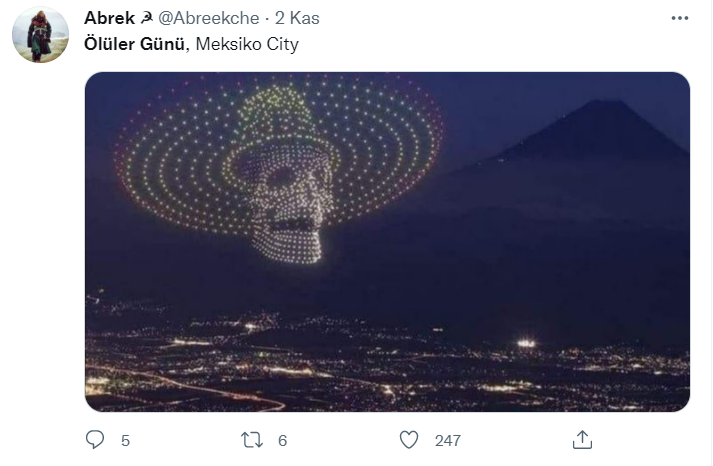Open the @Abreekche handle link
713x466 pixels.
(207, 19)
